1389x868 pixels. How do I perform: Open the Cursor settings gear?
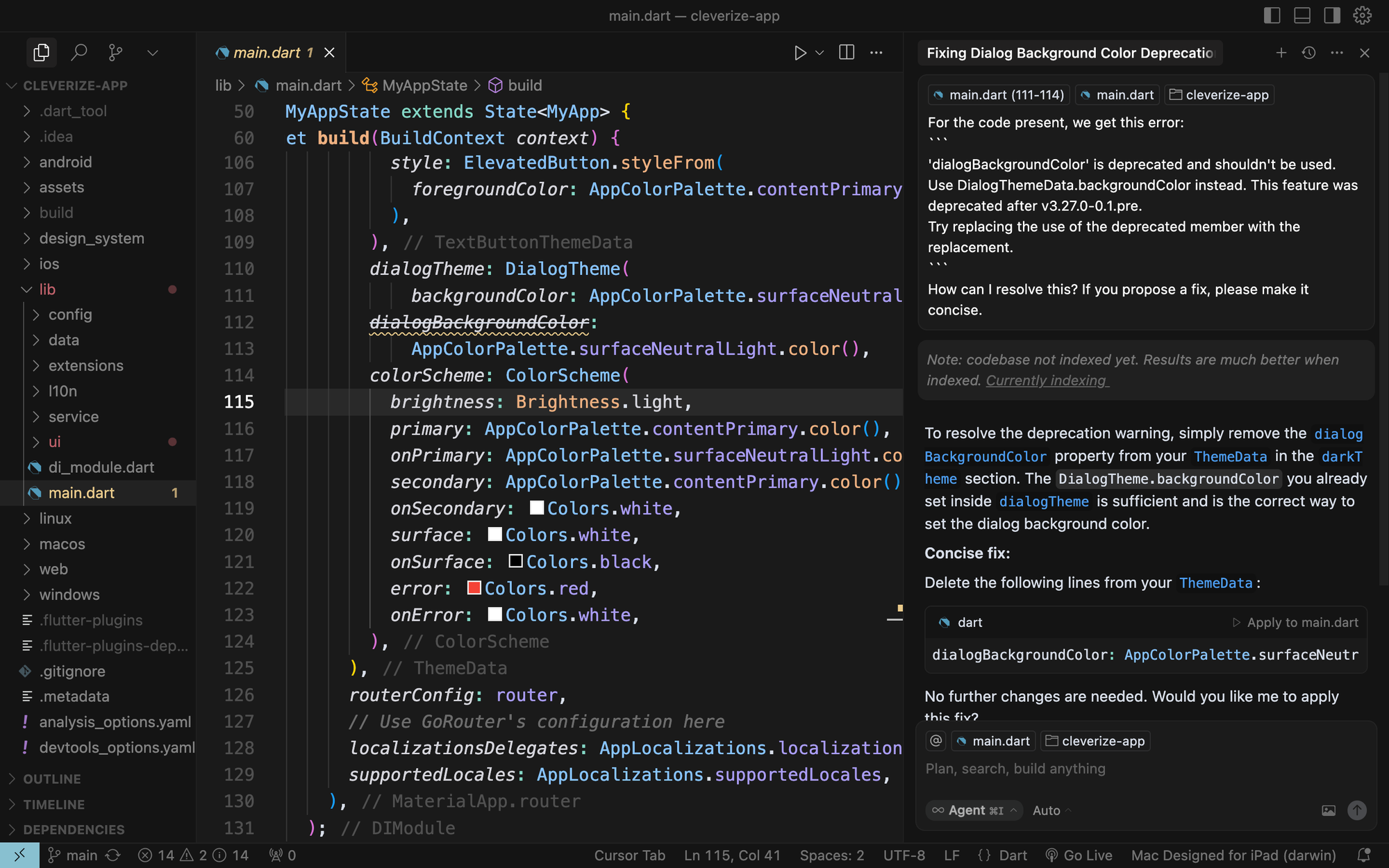click(1362, 15)
